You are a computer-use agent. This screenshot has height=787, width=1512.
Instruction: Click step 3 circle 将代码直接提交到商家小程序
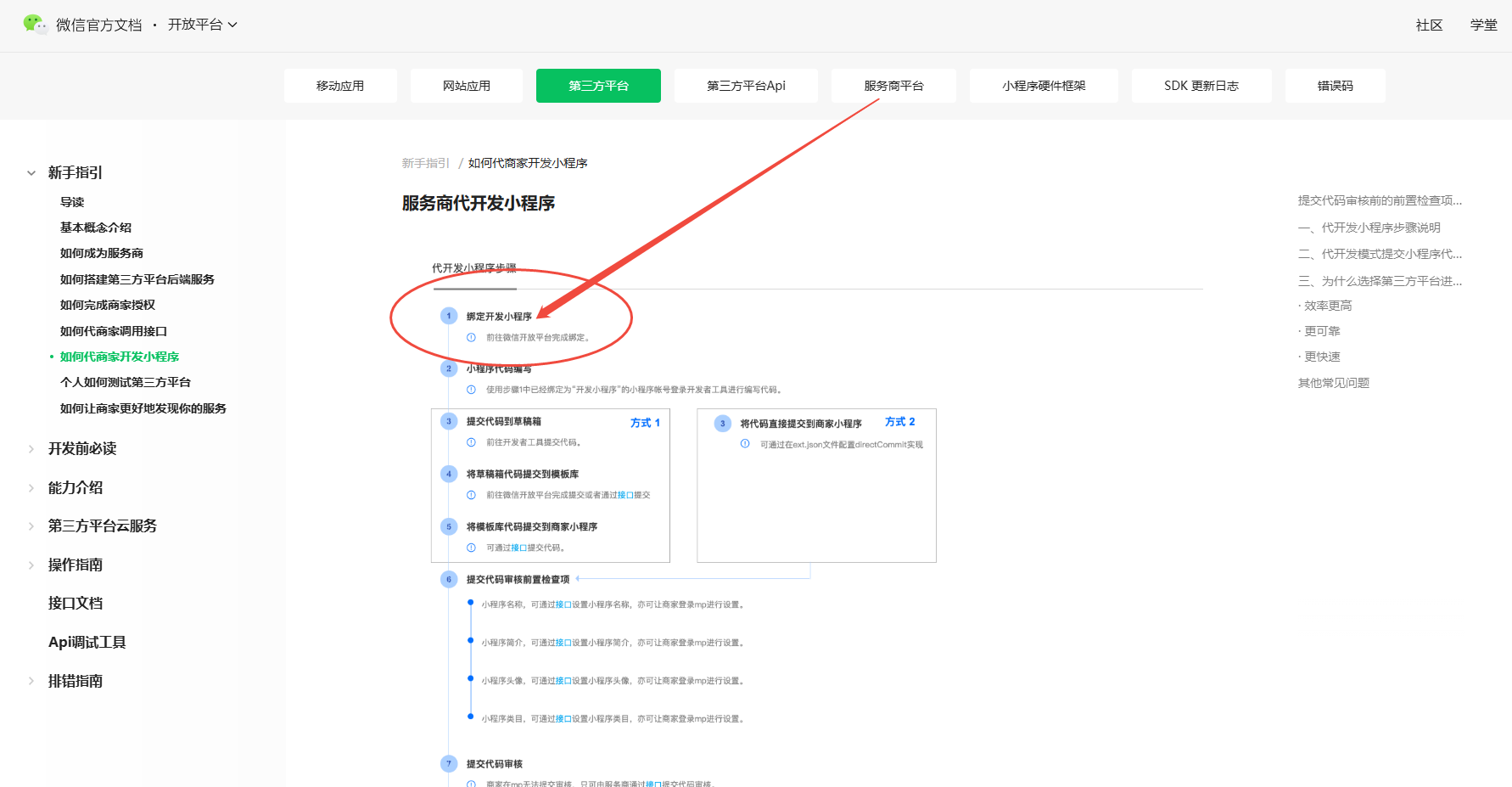tap(723, 423)
